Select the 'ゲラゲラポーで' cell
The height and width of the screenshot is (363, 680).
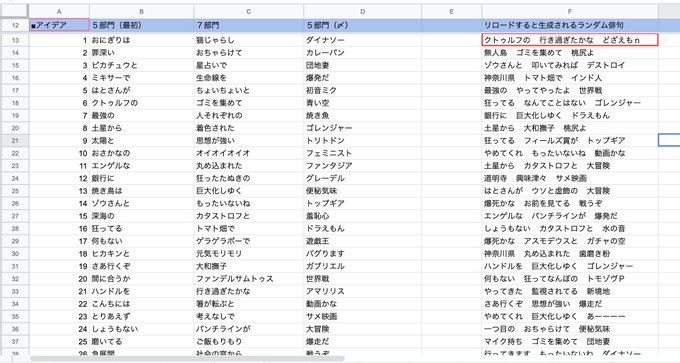(248, 241)
